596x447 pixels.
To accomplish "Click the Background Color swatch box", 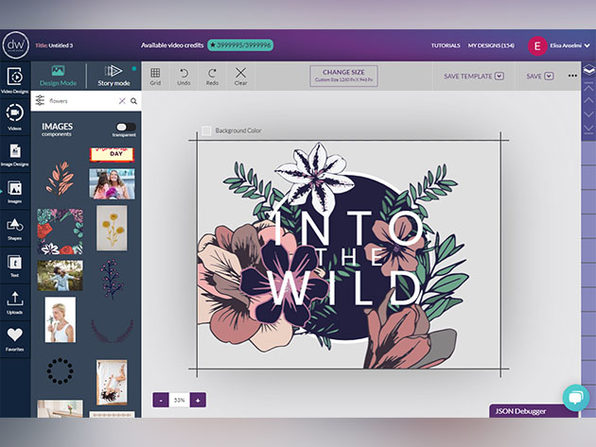I will pyautogui.click(x=206, y=131).
